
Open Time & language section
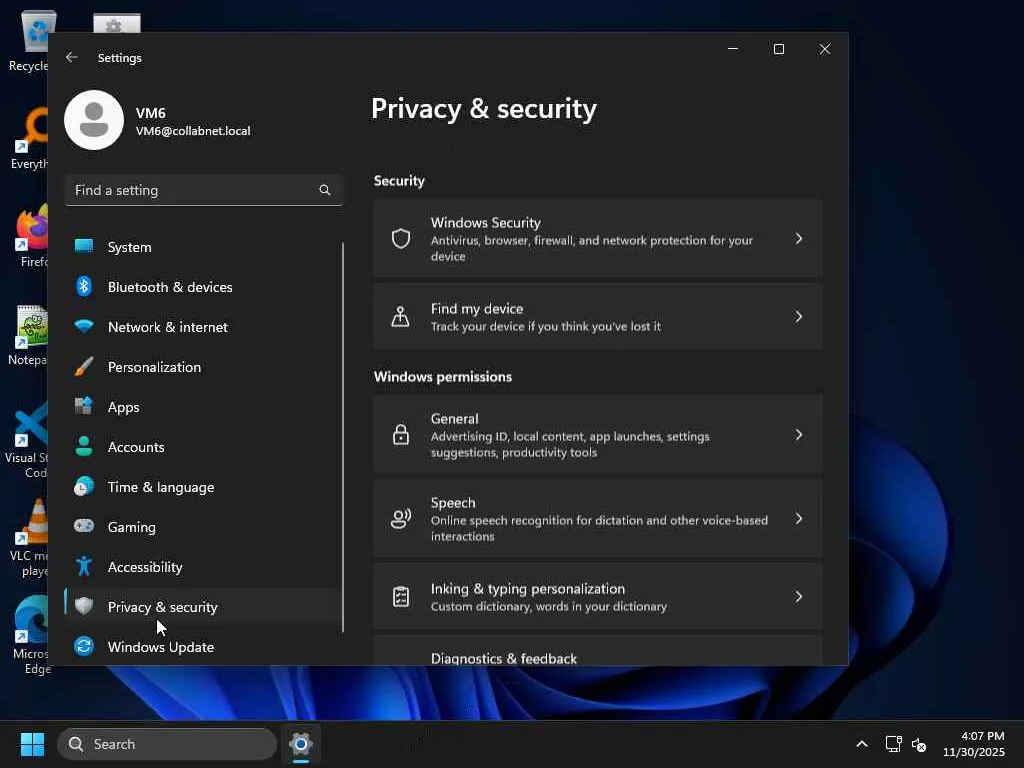click(x=202, y=487)
